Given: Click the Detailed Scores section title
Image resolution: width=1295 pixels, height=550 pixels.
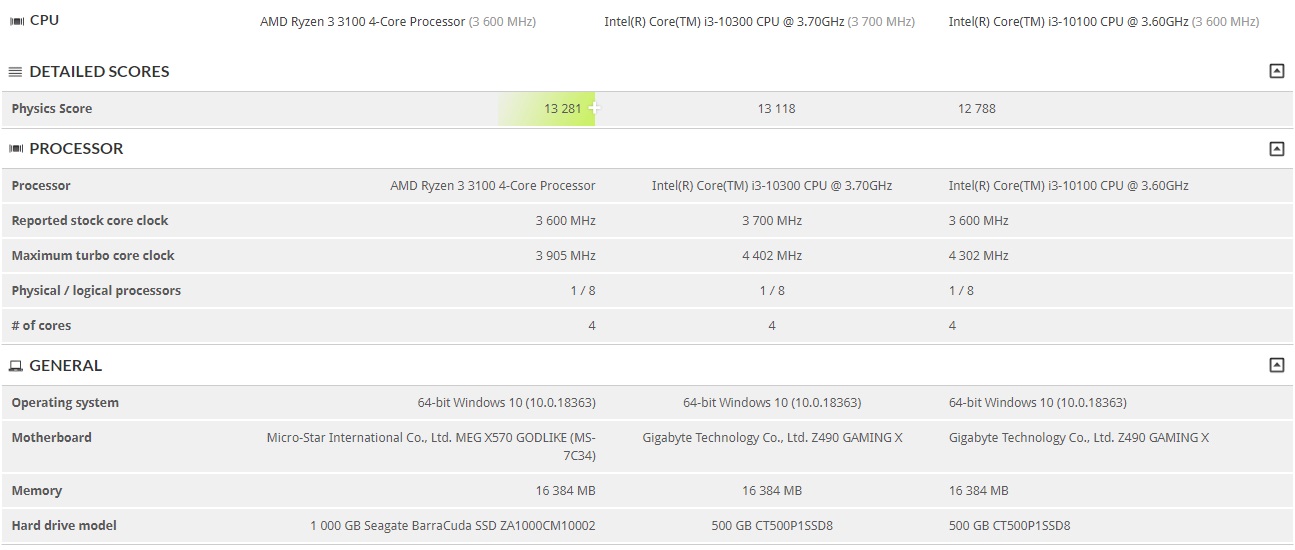Looking at the screenshot, I should 99,72.
